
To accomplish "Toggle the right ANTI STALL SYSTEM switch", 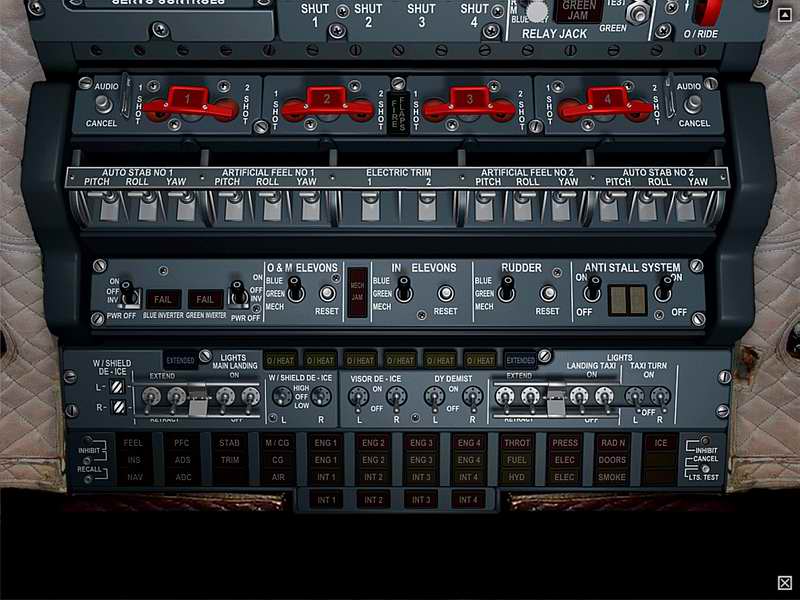I will point(664,289).
